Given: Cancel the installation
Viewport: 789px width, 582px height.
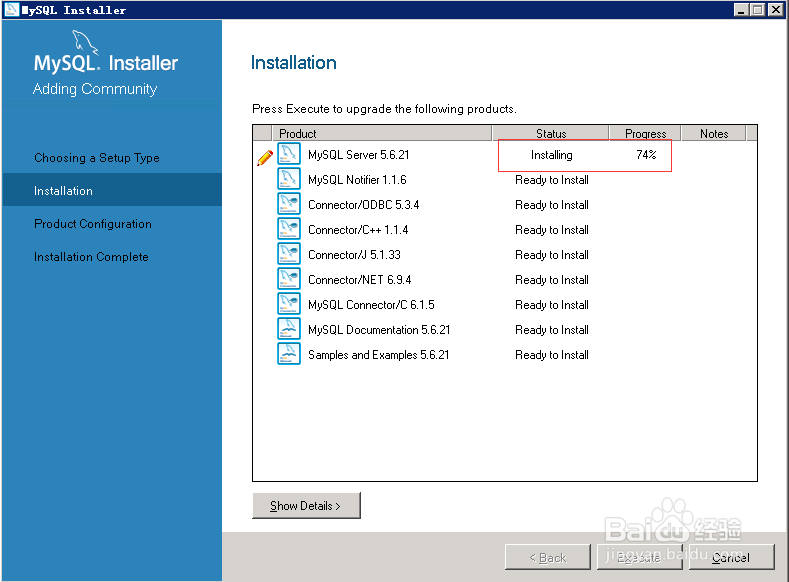Looking at the screenshot, I should pos(731,557).
